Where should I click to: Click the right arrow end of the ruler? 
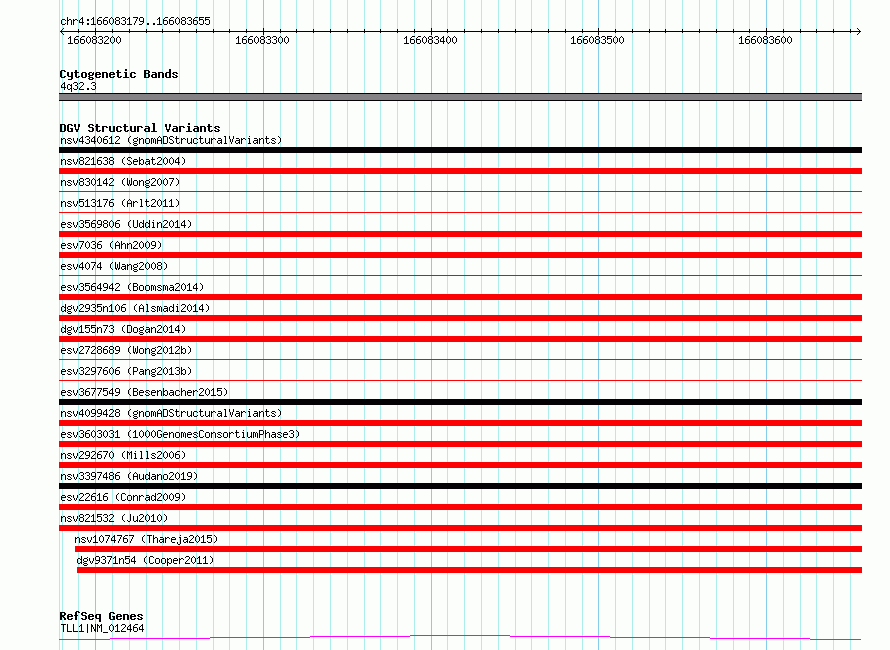coord(859,31)
